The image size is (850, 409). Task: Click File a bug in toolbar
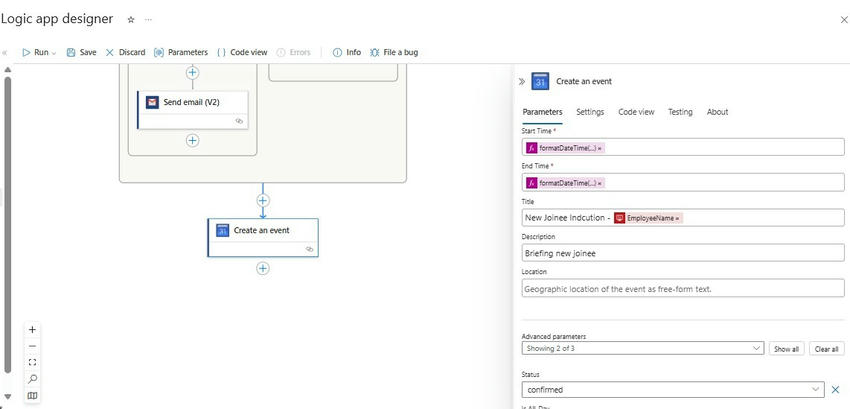coord(394,52)
